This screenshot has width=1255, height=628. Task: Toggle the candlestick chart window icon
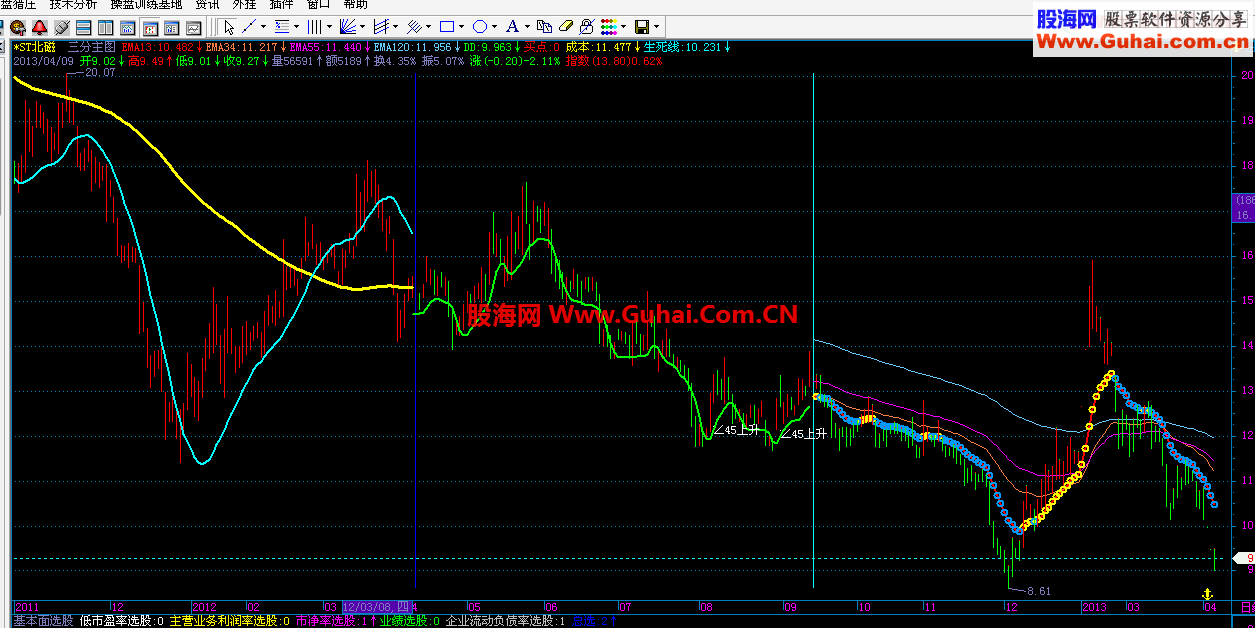pos(150,27)
